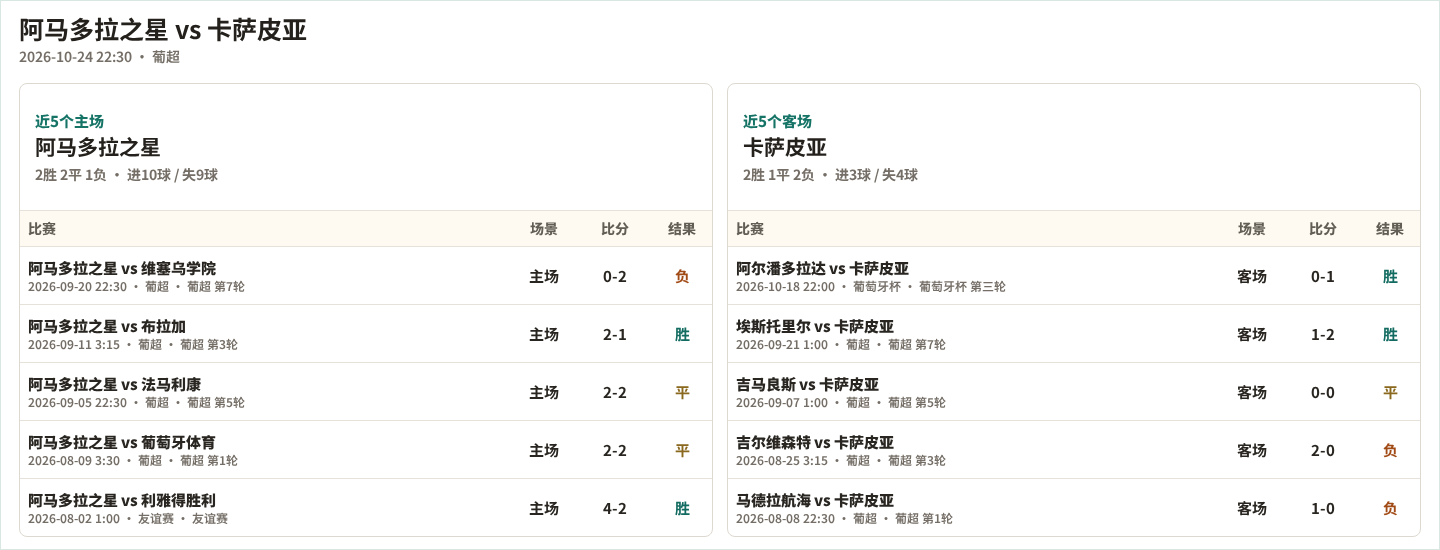Click the 比赛 column header in away table
This screenshot has height=550, width=1440.
pos(750,228)
